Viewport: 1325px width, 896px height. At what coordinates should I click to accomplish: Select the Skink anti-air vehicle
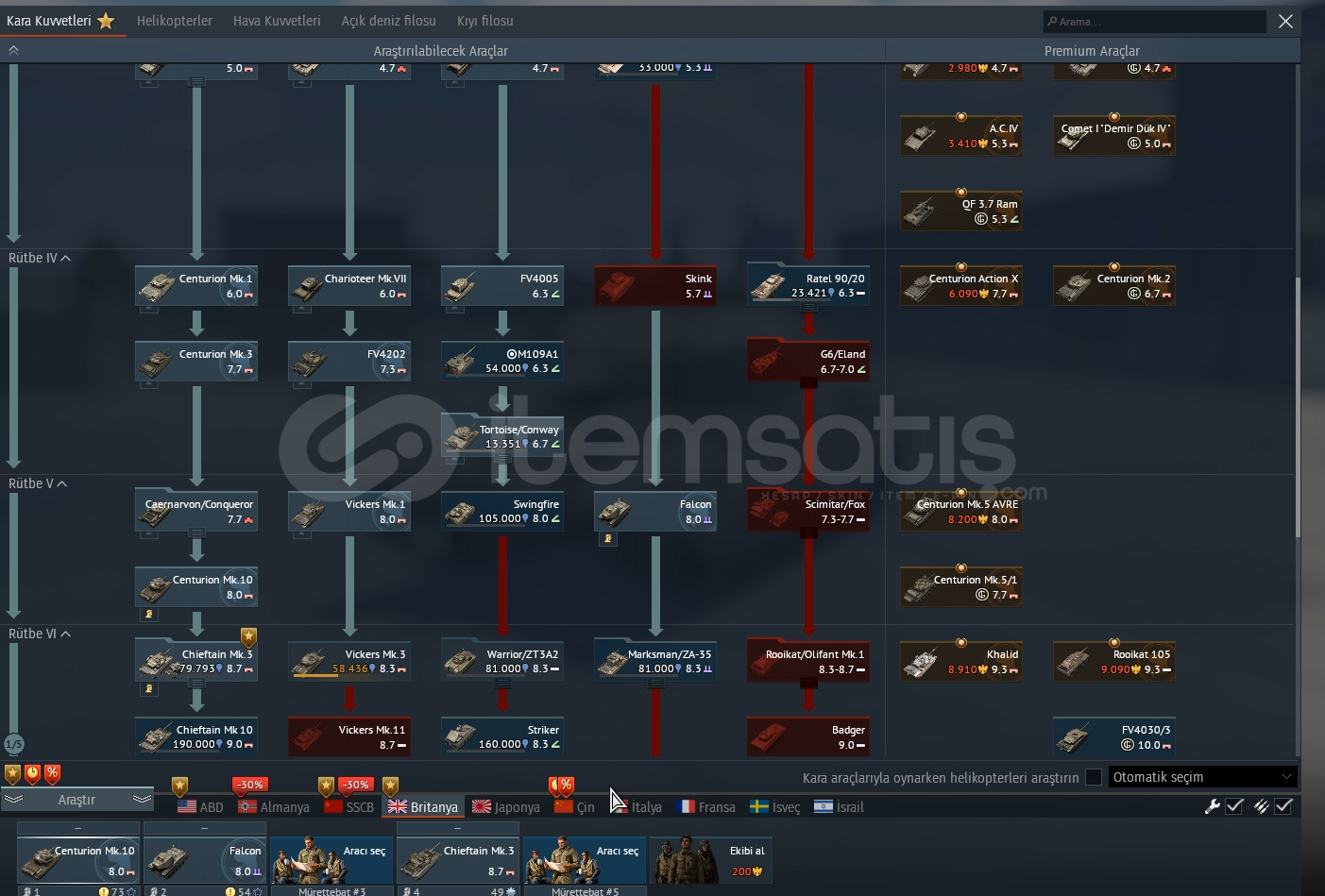(x=655, y=286)
